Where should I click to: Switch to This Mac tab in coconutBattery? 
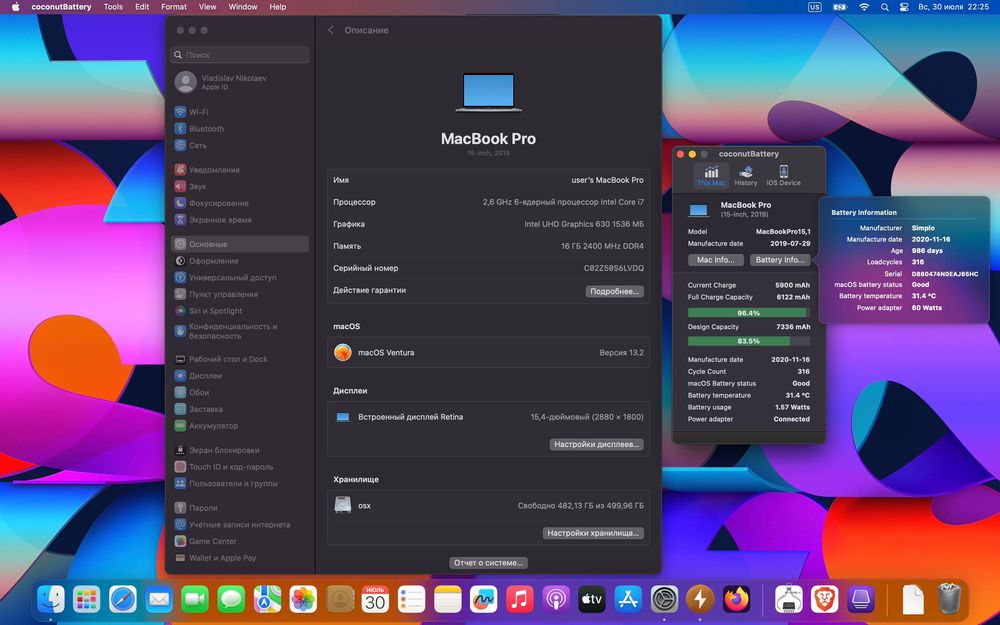pyautogui.click(x=710, y=175)
